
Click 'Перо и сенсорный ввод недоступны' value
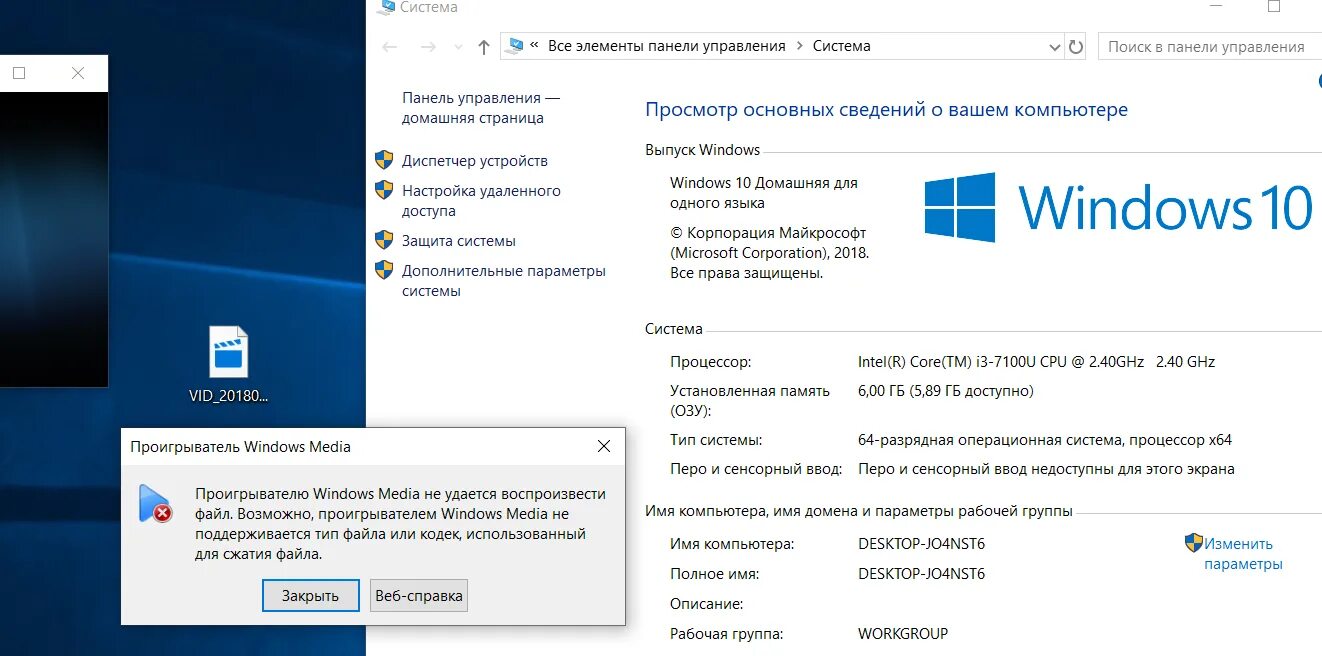[x=1046, y=469]
